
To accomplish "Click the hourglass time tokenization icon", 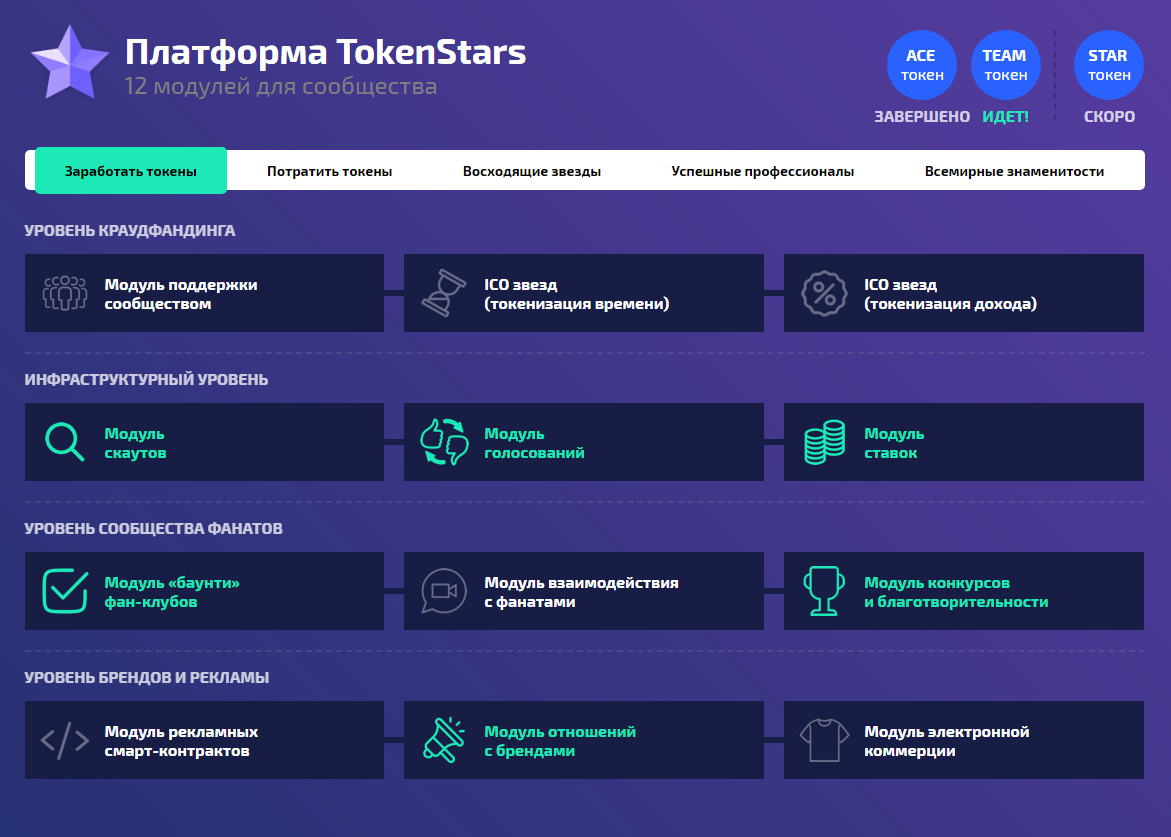I will point(444,293).
